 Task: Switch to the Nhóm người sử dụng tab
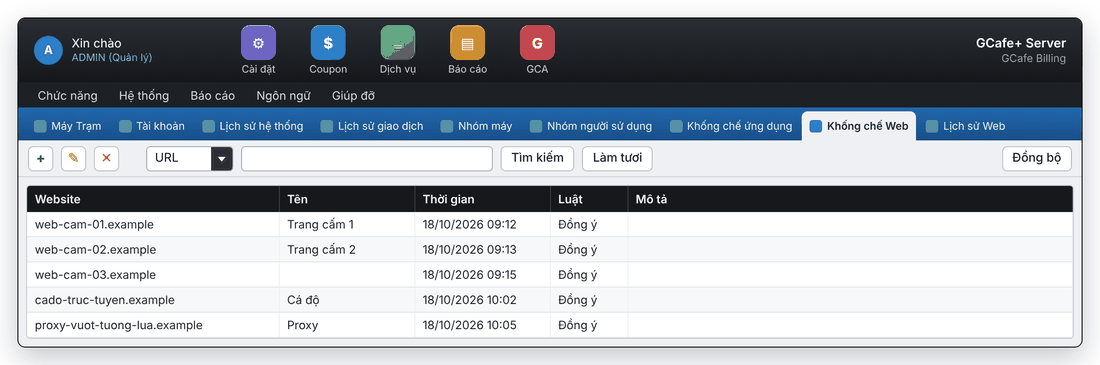coord(591,126)
